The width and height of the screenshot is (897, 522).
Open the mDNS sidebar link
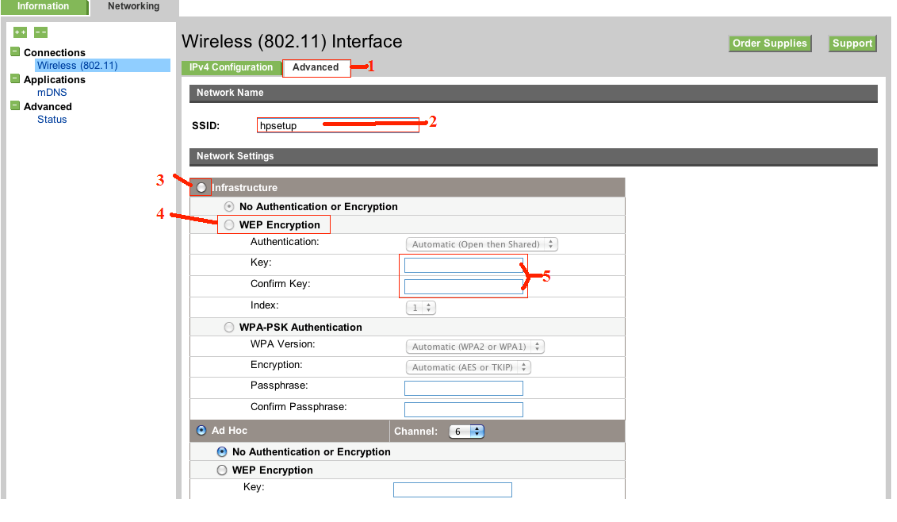pos(52,92)
